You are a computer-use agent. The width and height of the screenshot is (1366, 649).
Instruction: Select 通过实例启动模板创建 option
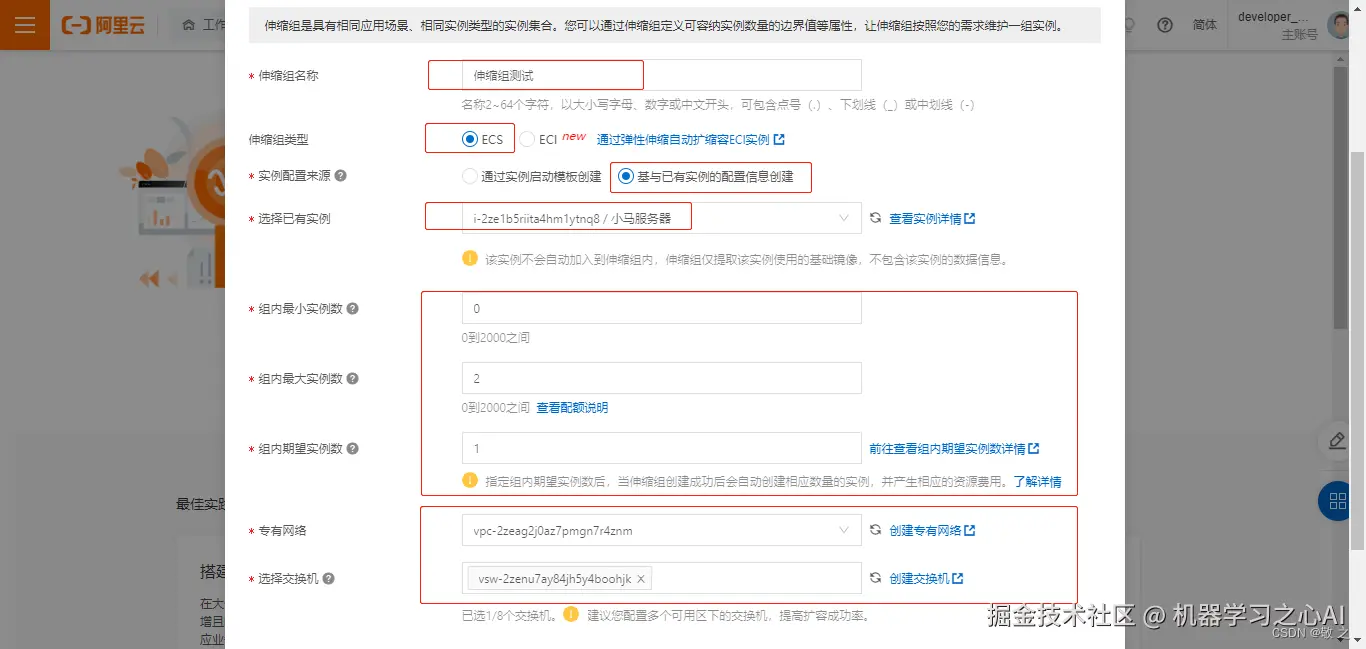[470, 177]
